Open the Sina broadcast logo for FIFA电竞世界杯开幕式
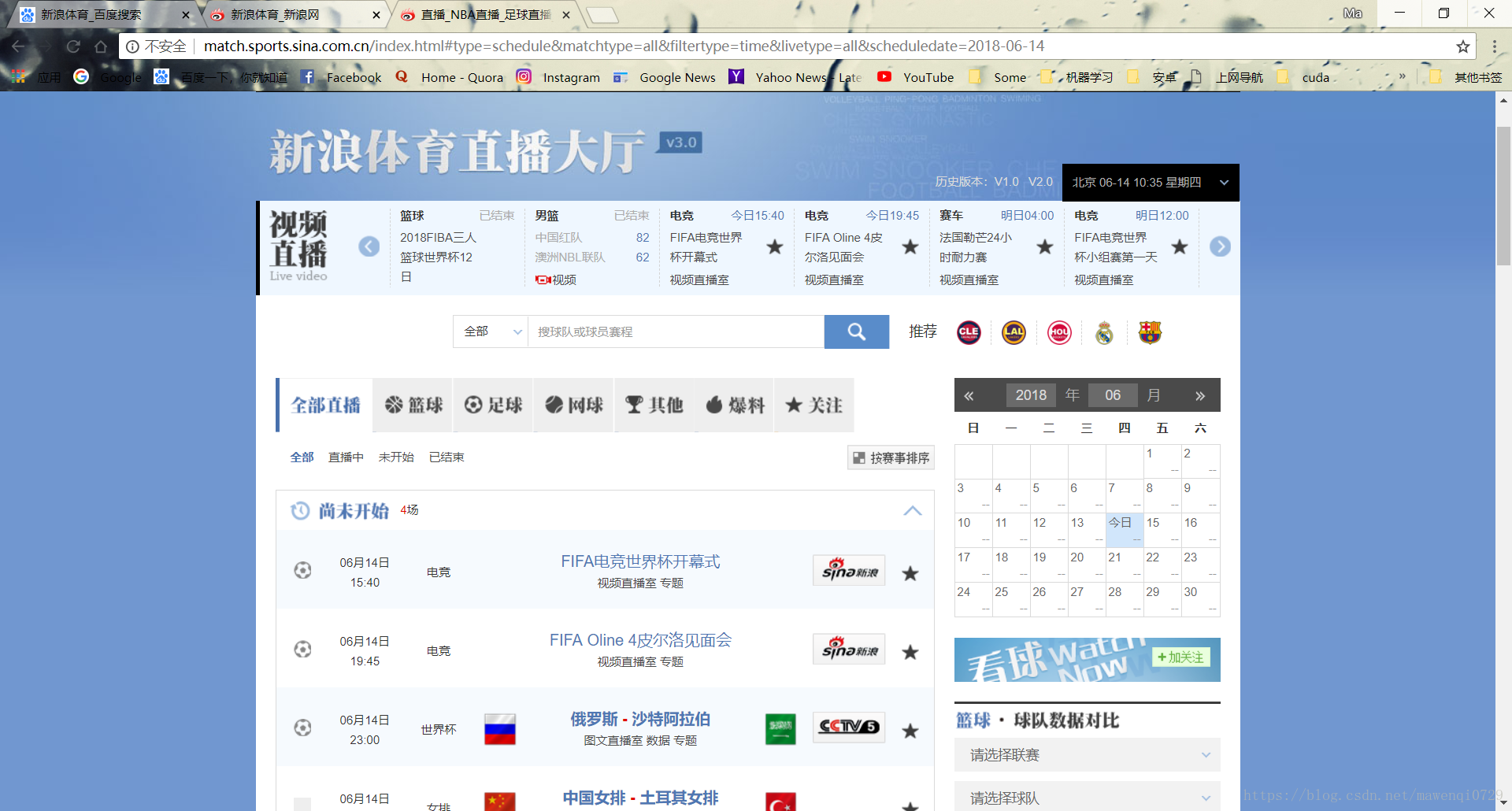This screenshot has height=811, width=1512. coord(849,570)
